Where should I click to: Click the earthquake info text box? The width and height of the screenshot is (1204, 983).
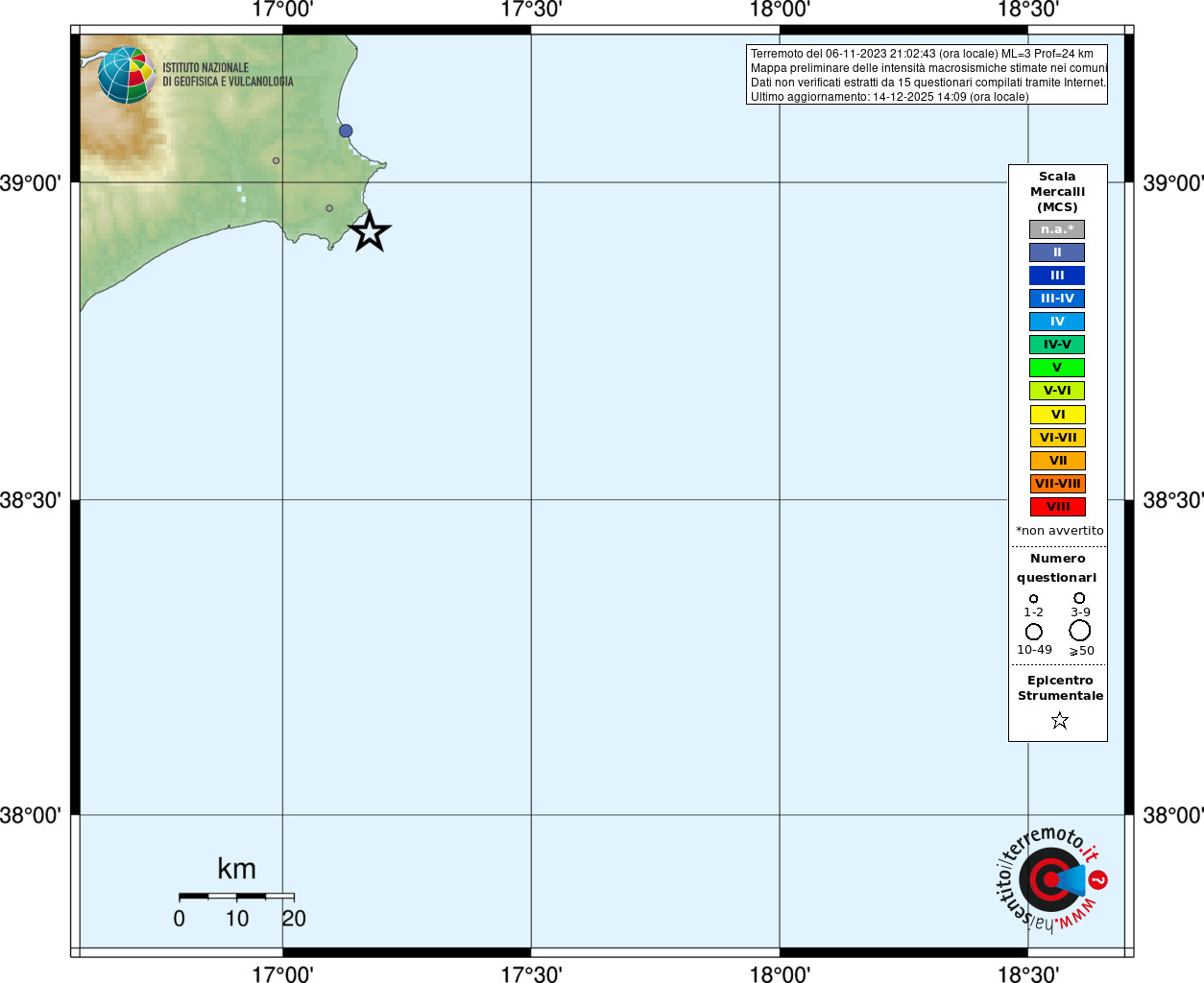927,75
